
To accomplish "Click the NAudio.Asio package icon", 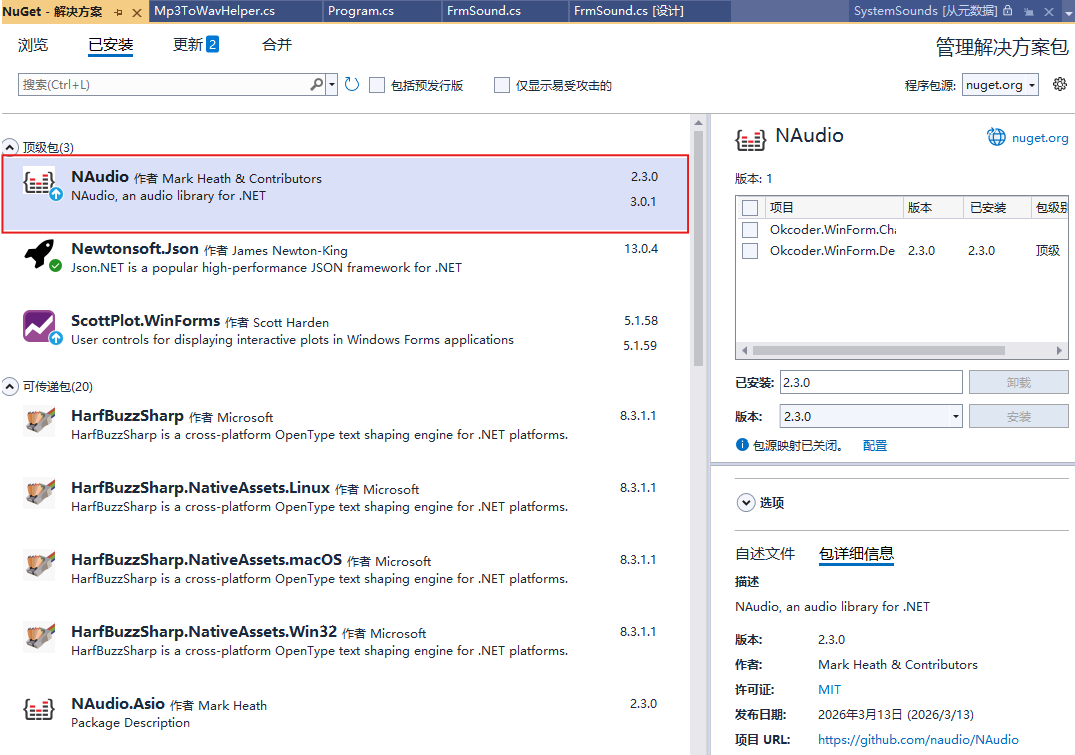I will [x=39, y=709].
